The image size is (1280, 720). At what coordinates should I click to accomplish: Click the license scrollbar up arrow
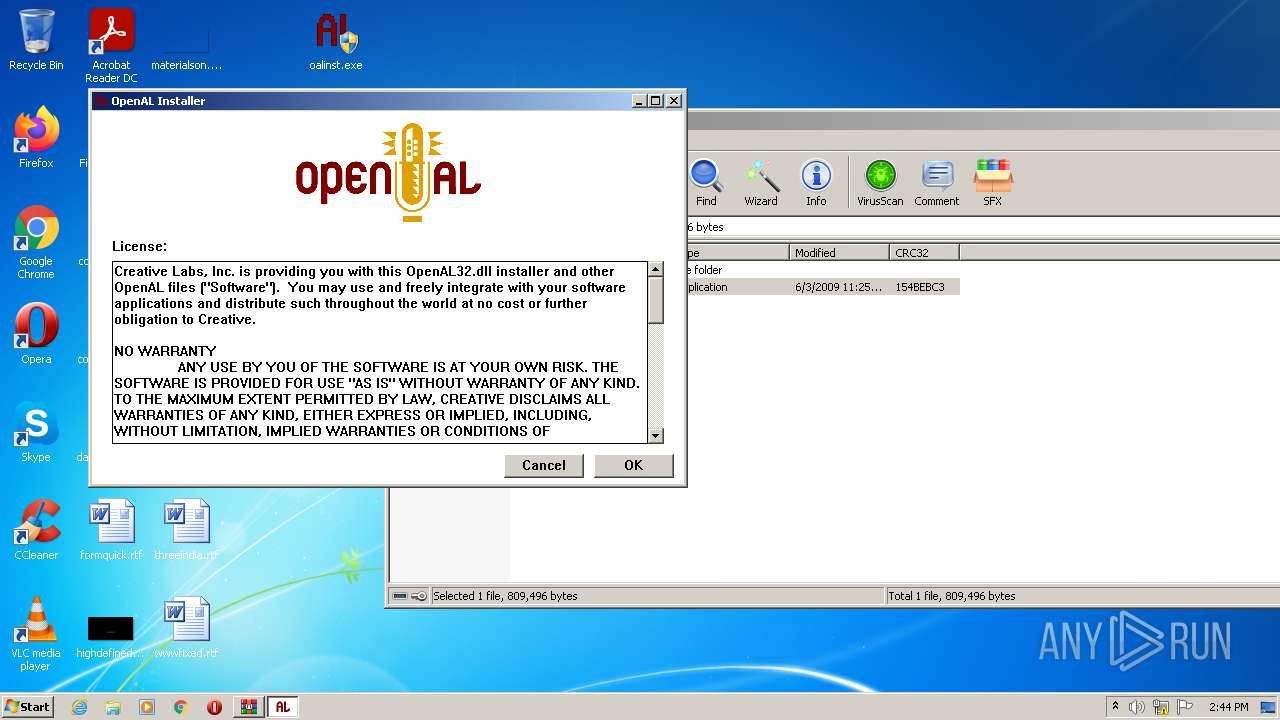(656, 269)
